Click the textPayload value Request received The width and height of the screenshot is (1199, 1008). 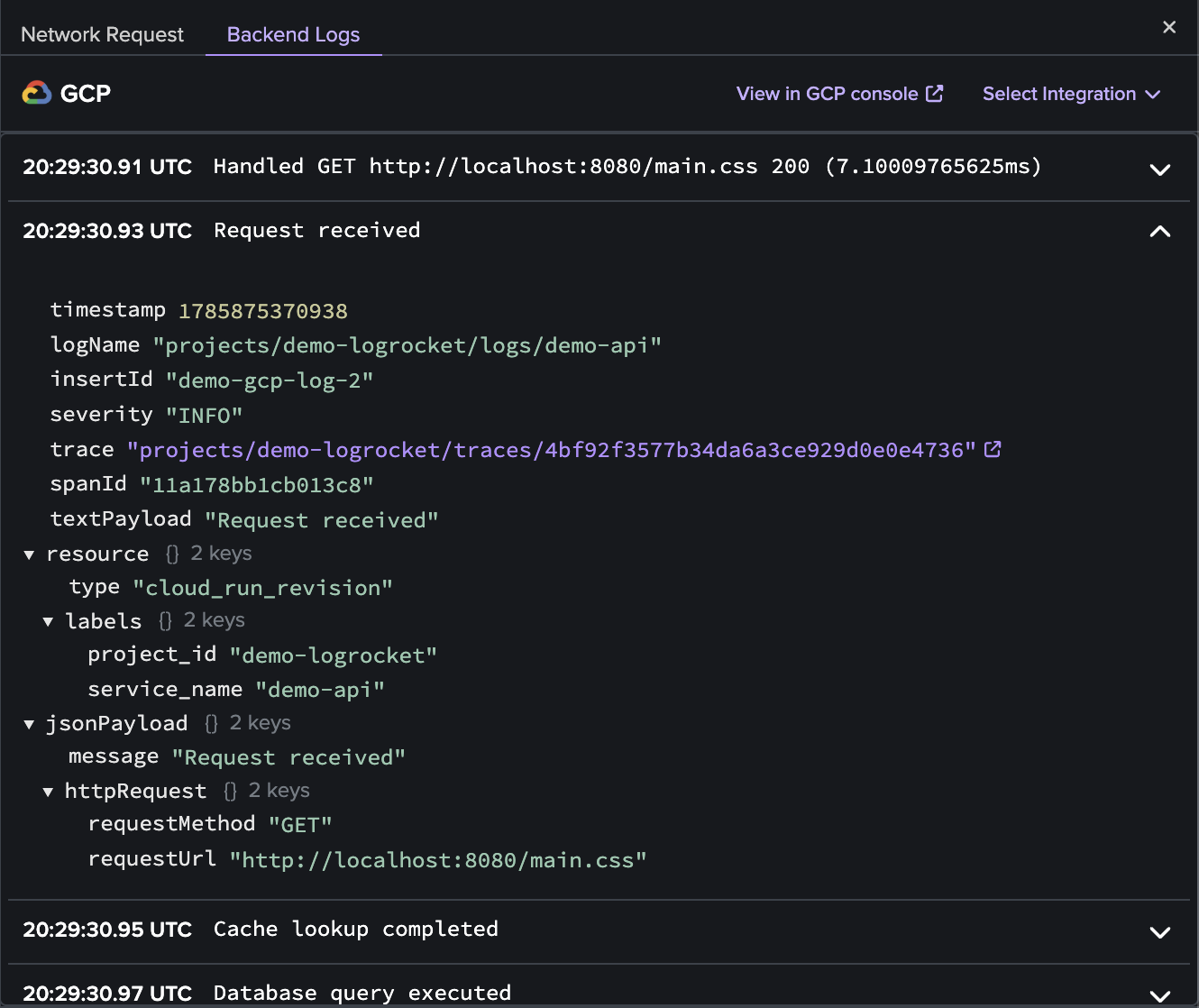[x=321, y=520]
